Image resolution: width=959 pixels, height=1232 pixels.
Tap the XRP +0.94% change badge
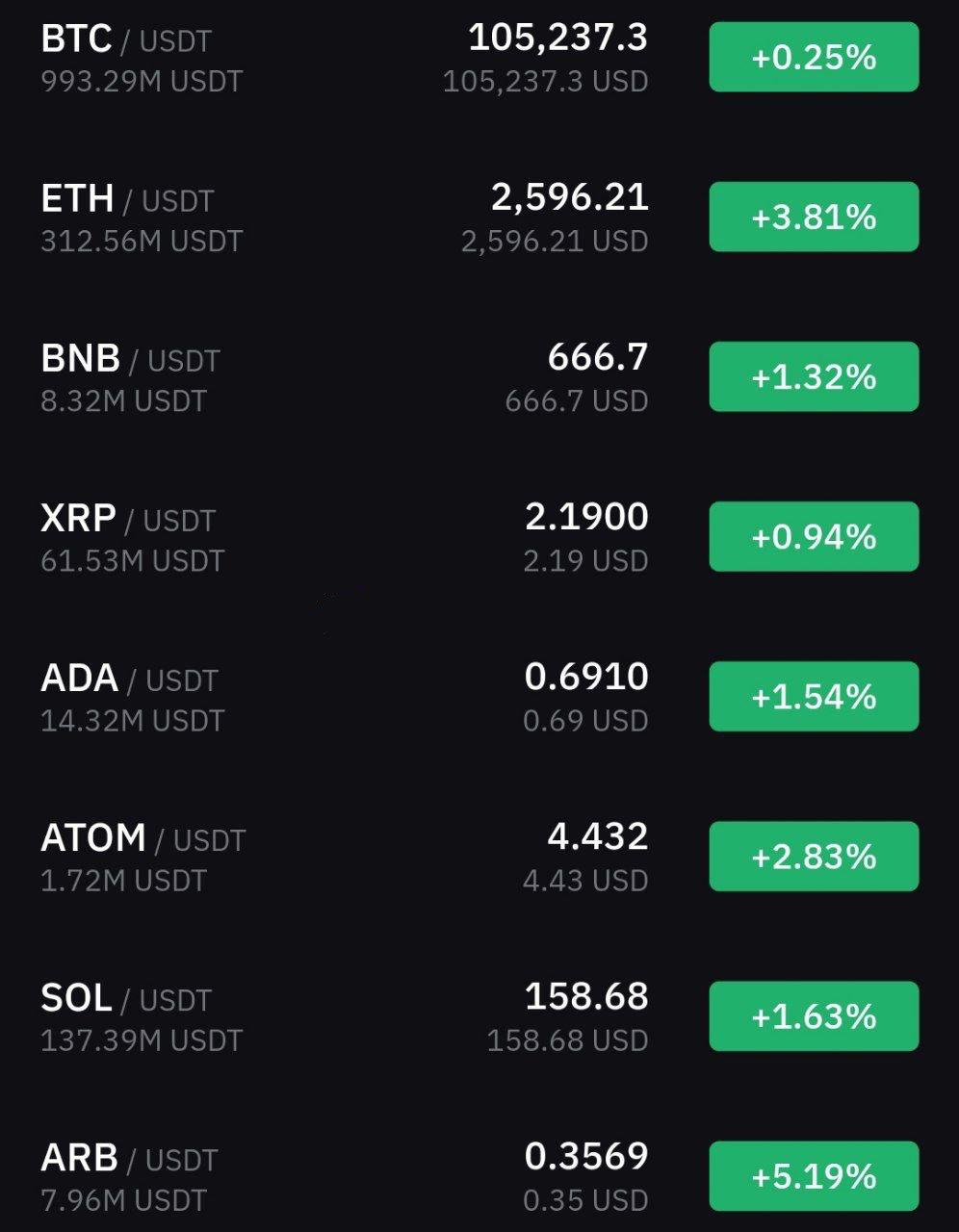(814, 536)
